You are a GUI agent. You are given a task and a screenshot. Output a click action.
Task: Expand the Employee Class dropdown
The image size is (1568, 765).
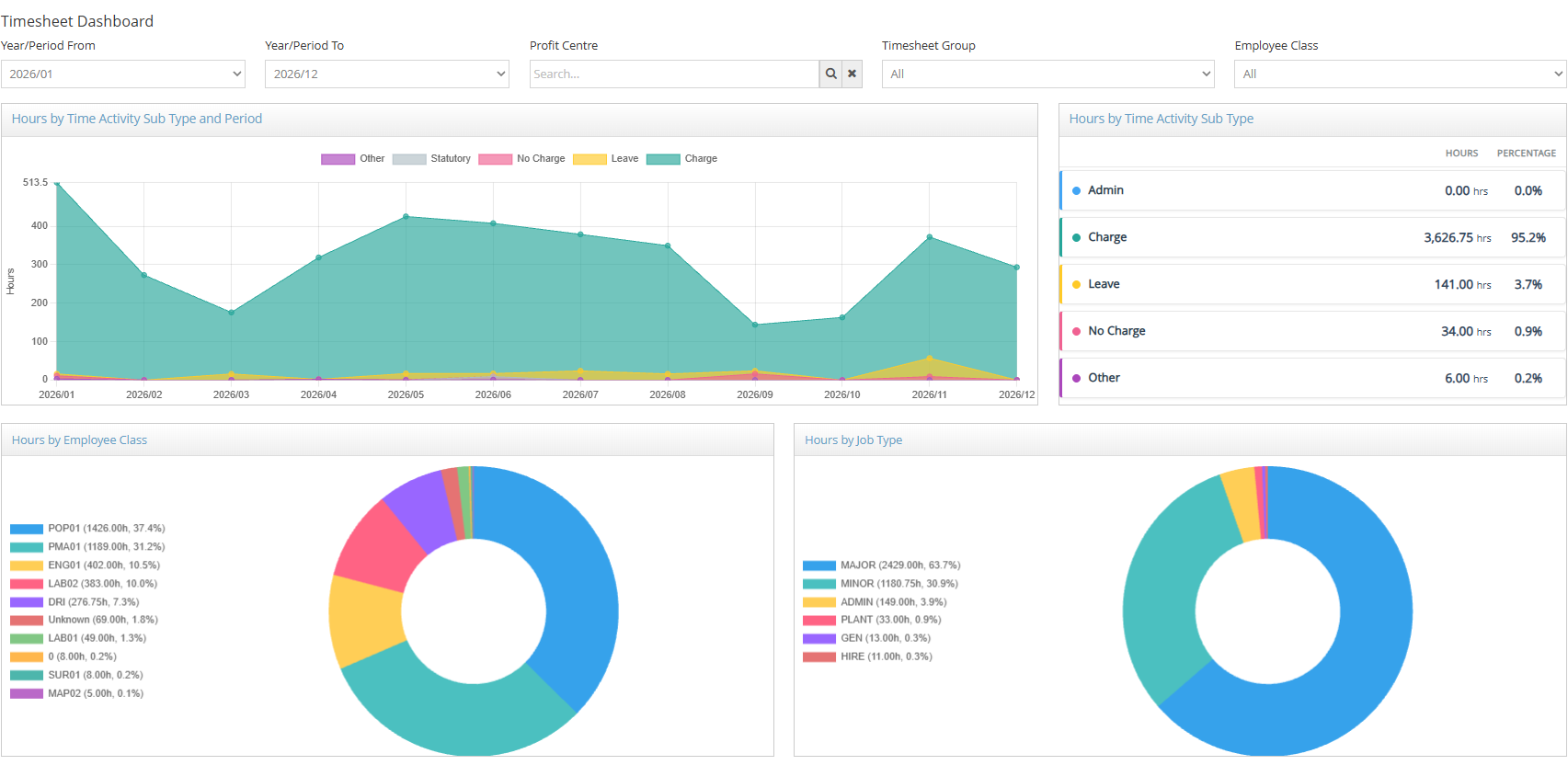pos(1400,74)
